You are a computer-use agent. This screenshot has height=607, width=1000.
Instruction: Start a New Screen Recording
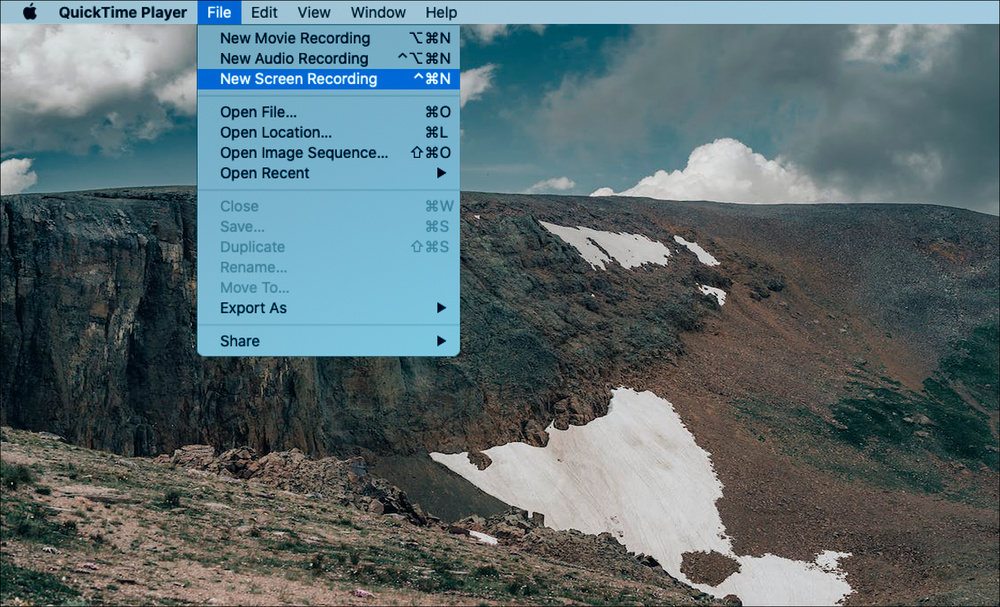[328, 79]
